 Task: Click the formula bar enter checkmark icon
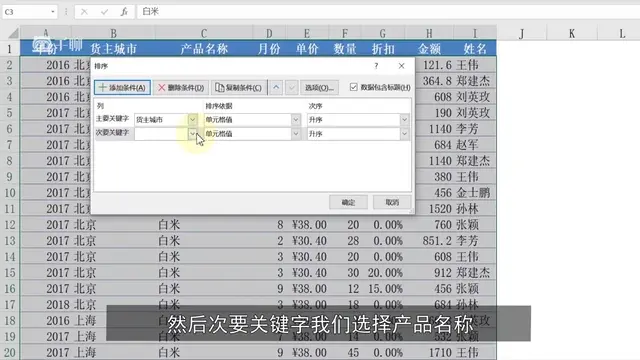(x=104, y=12)
